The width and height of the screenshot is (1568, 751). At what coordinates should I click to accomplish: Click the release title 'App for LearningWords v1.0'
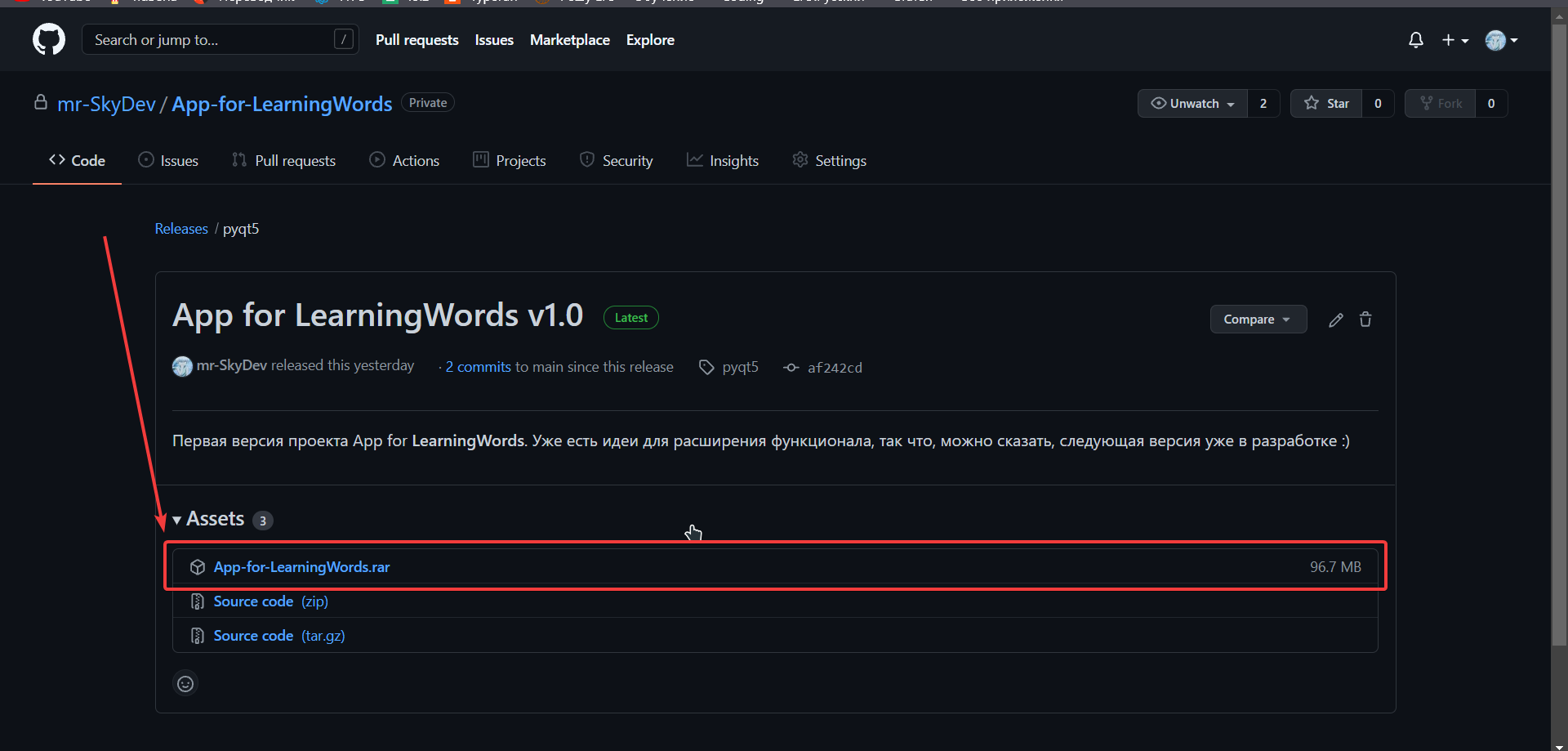(x=378, y=315)
